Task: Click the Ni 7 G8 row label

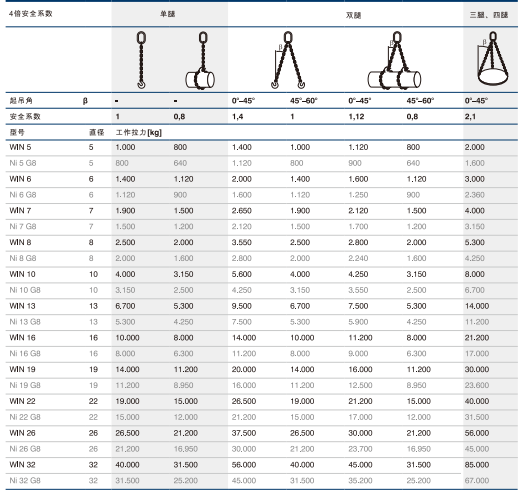Action: pyautogui.click(x=23, y=226)
